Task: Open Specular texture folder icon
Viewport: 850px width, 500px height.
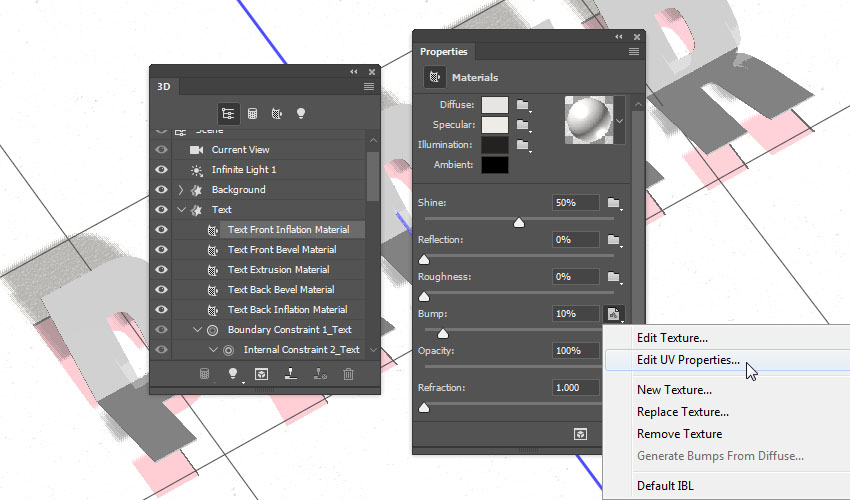Action: point(523,125)
